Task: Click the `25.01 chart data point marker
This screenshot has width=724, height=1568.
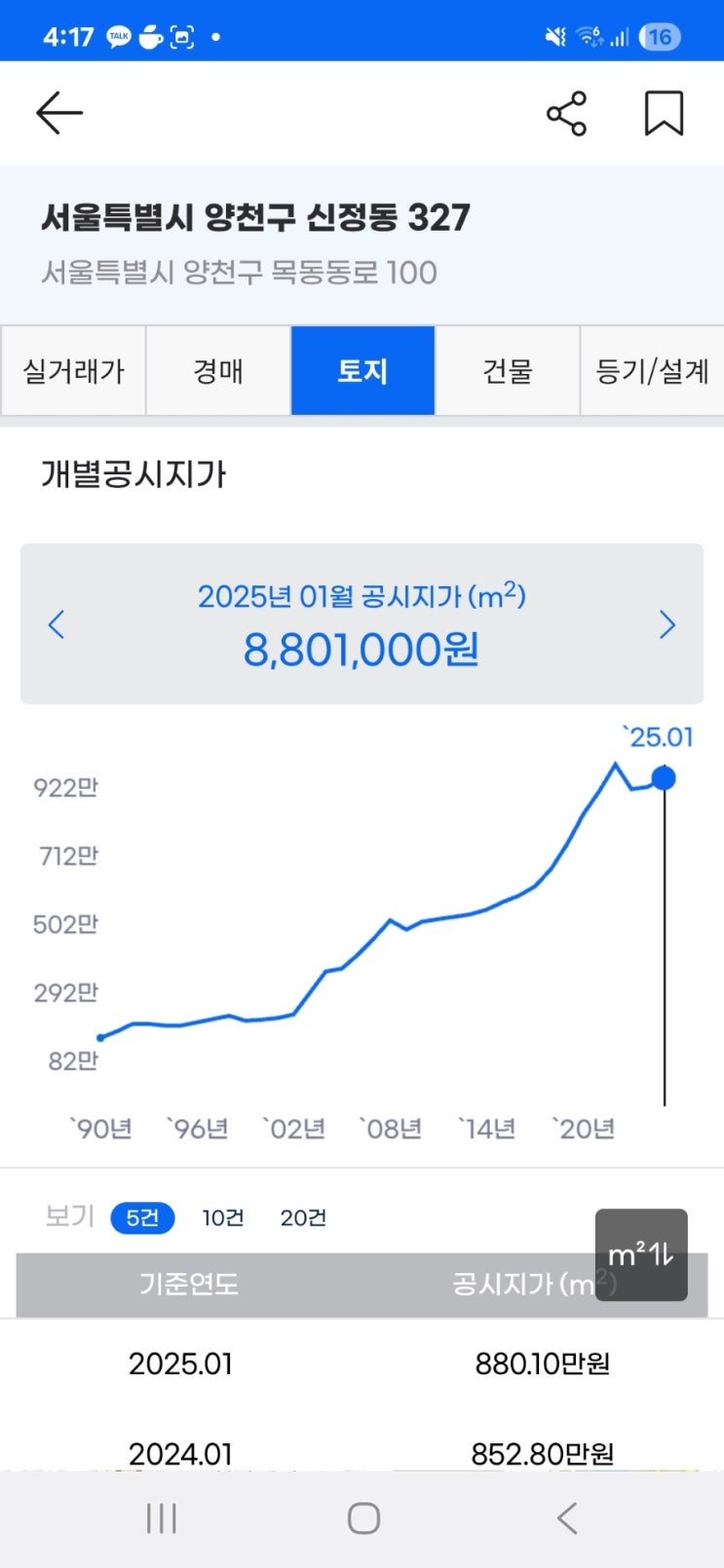Action: click(x=664, y=778)
